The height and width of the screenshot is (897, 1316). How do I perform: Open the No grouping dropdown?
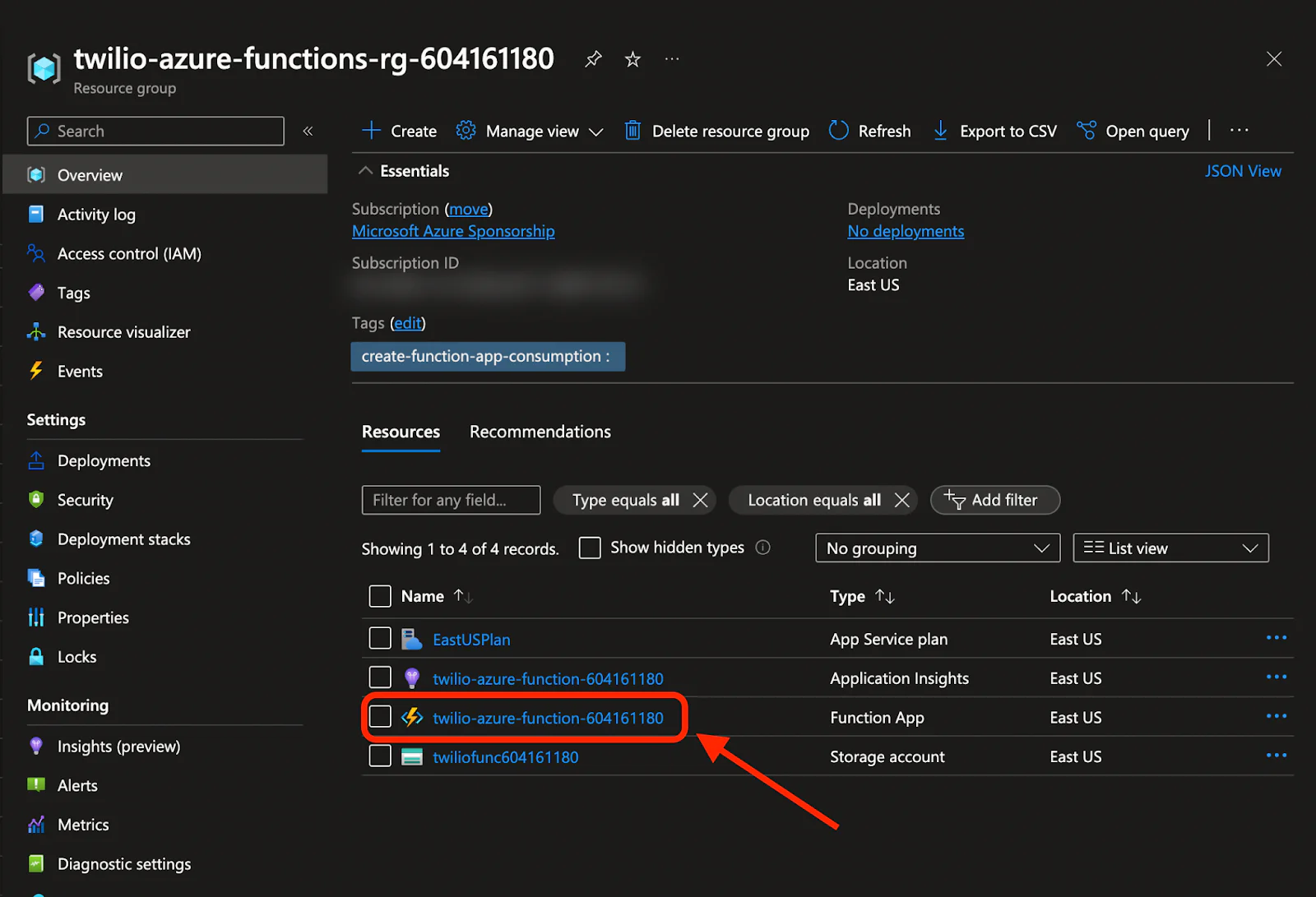[937, 548]
